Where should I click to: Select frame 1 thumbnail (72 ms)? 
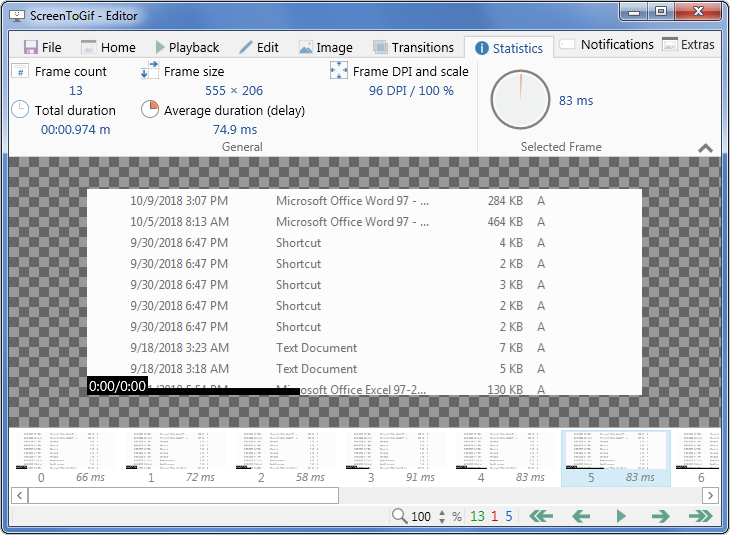(x=176, y=458)
